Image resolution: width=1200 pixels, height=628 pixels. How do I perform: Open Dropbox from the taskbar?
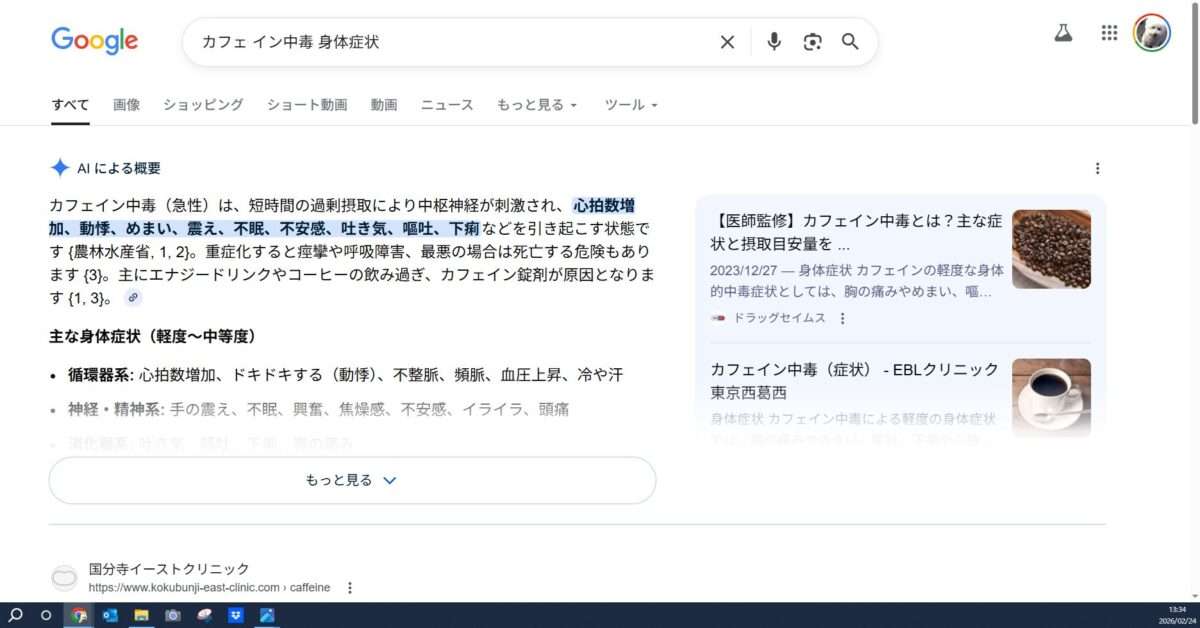pyautogui.click(x=236, y=615)
